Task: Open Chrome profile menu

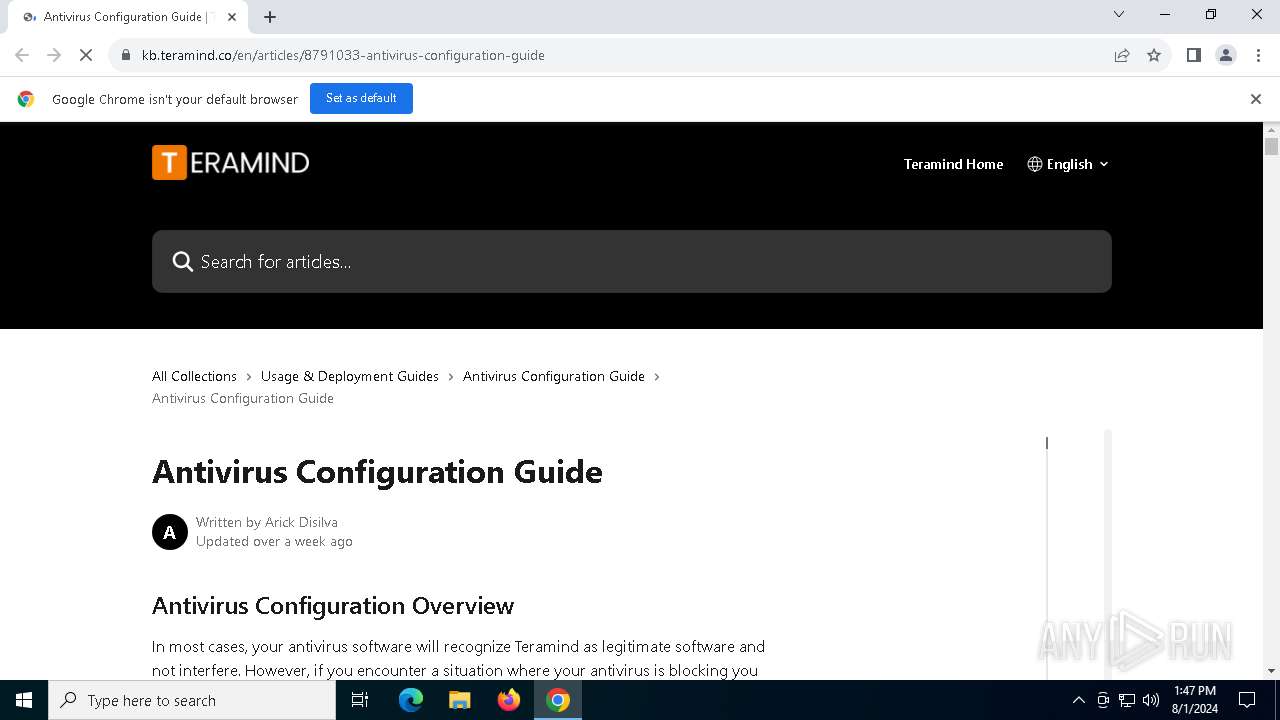Action: click(x=1226, y=55)
